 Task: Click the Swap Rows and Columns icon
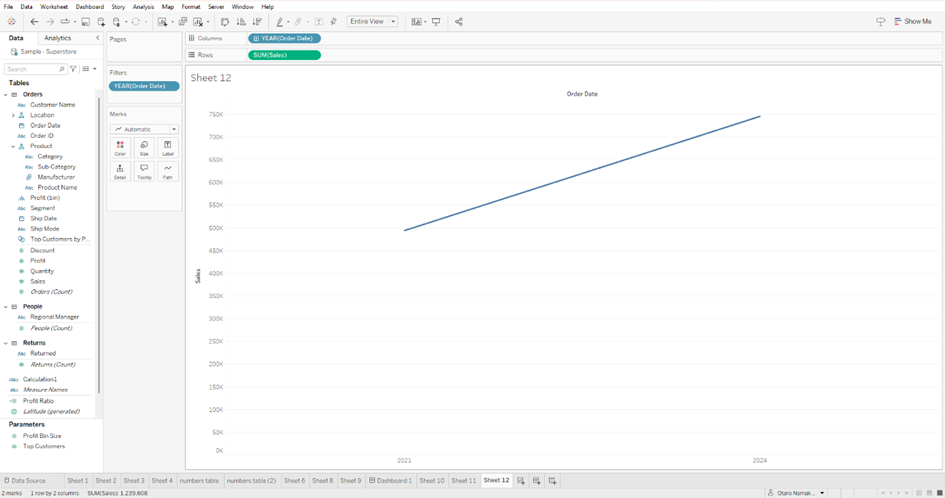coord(225,22)
